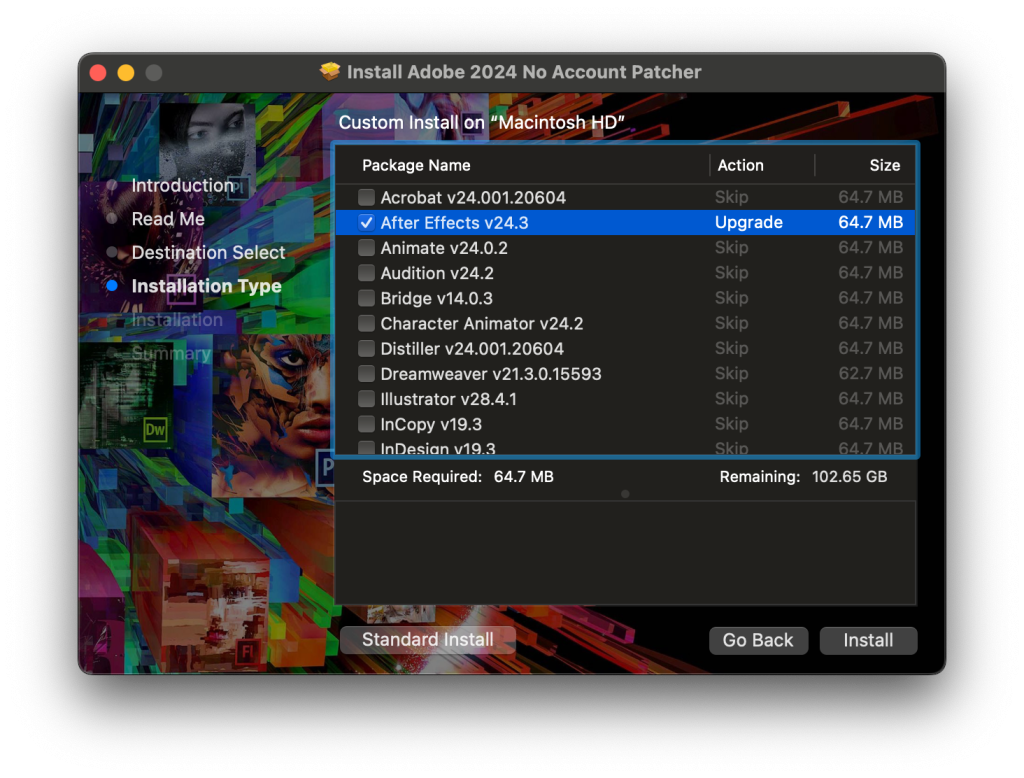Uncheck the After Effects v24.3 package
The image size is (1024, 778).
pyautogui.click(x=366, y=222)
